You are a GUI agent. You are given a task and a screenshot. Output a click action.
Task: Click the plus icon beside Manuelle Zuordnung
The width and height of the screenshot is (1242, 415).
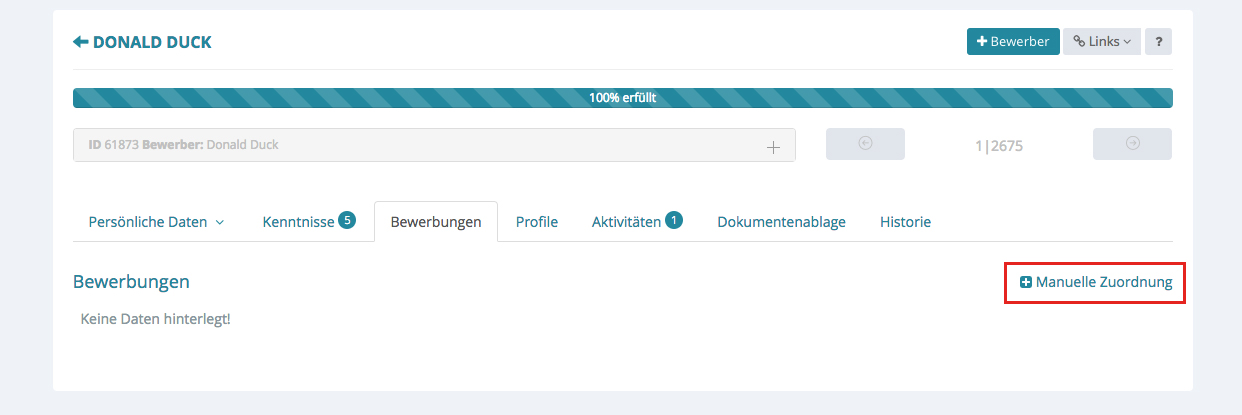pyautogui.click(x=1025, y=283)
